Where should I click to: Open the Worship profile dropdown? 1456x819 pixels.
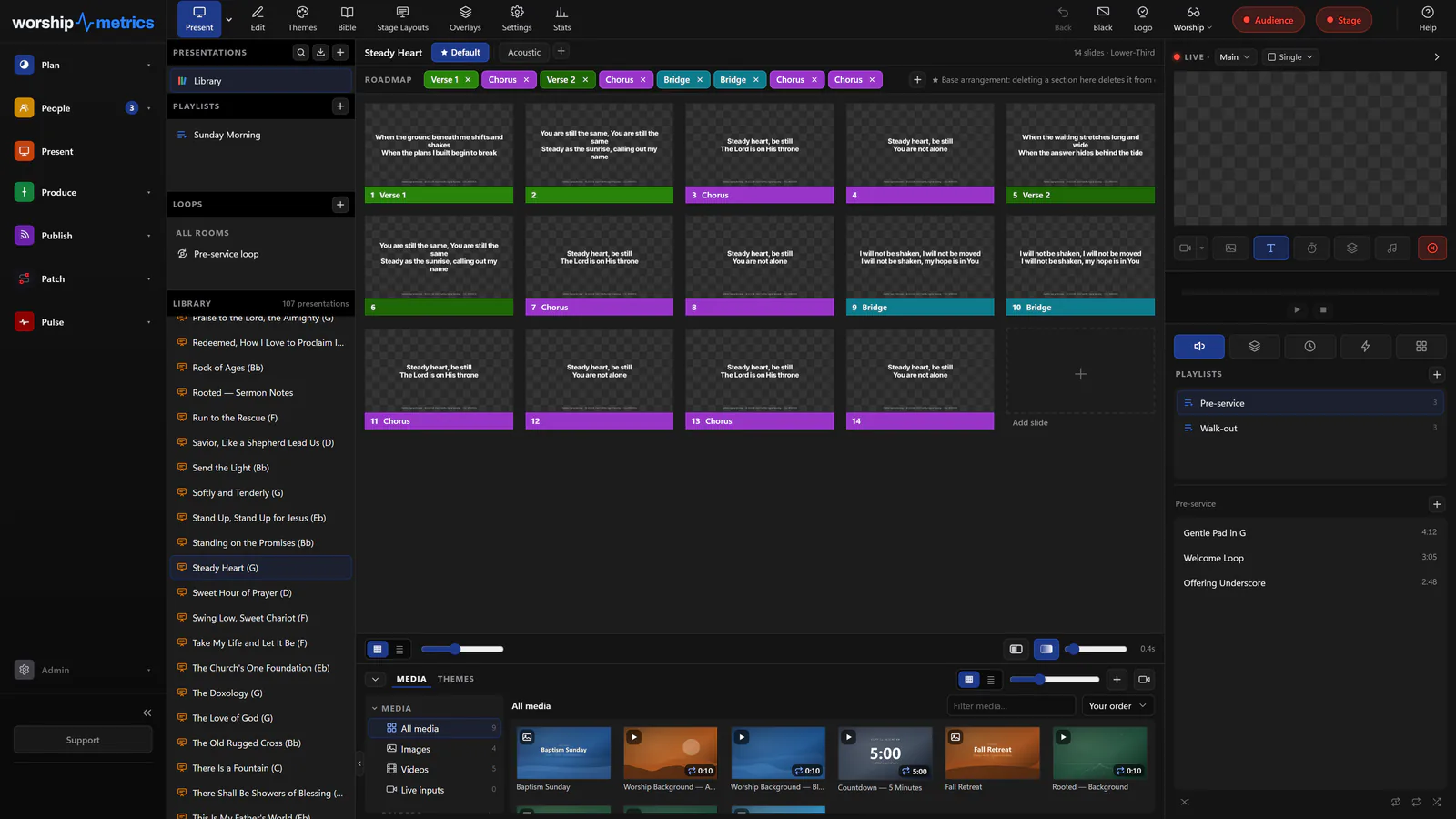click(x=1193, y=18)
